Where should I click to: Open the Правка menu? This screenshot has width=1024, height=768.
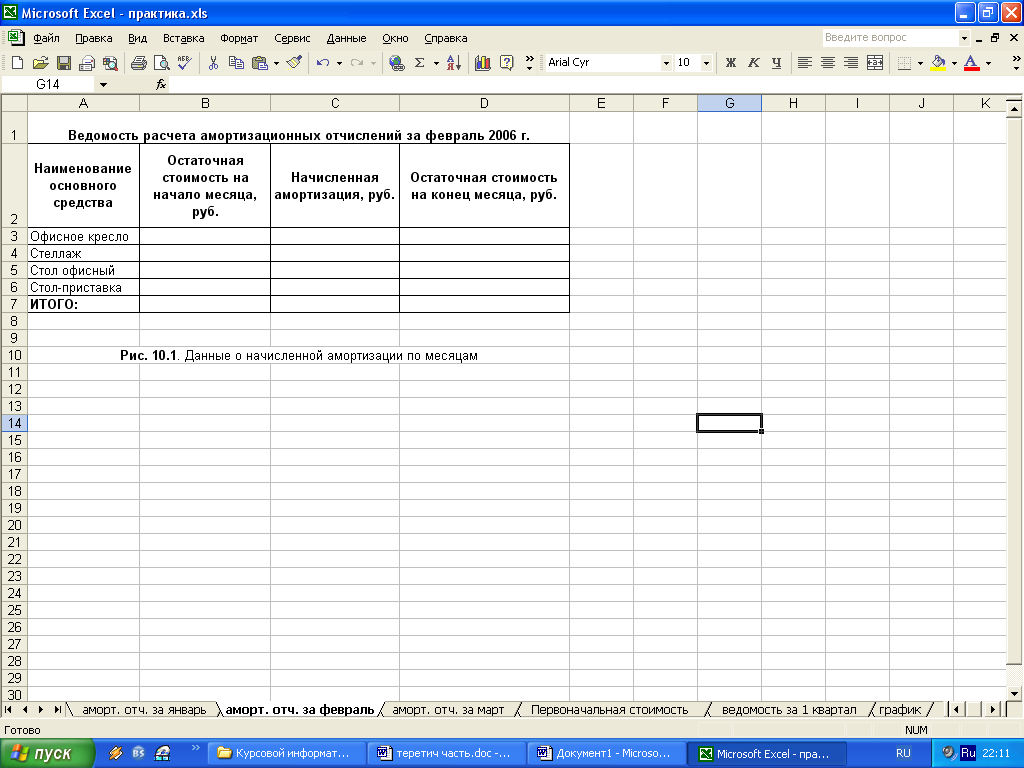93,38
